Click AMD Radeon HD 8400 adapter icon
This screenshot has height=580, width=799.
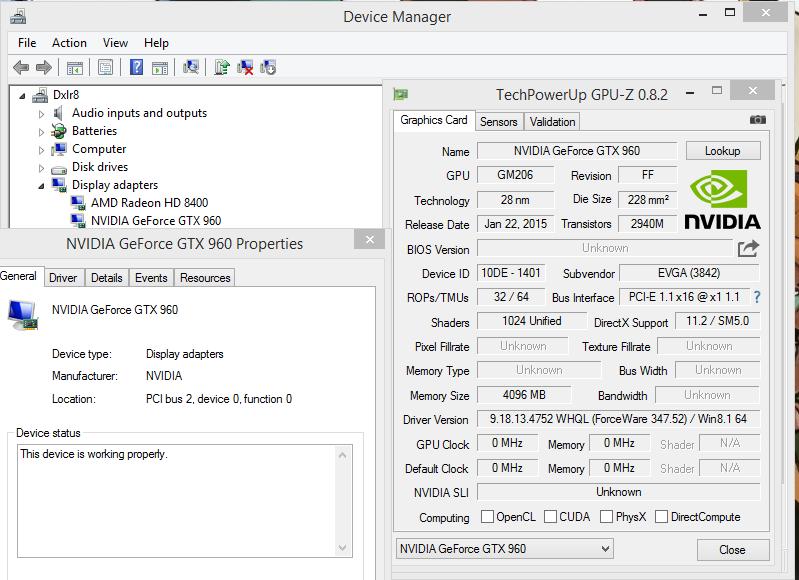[x=78, y=203]
